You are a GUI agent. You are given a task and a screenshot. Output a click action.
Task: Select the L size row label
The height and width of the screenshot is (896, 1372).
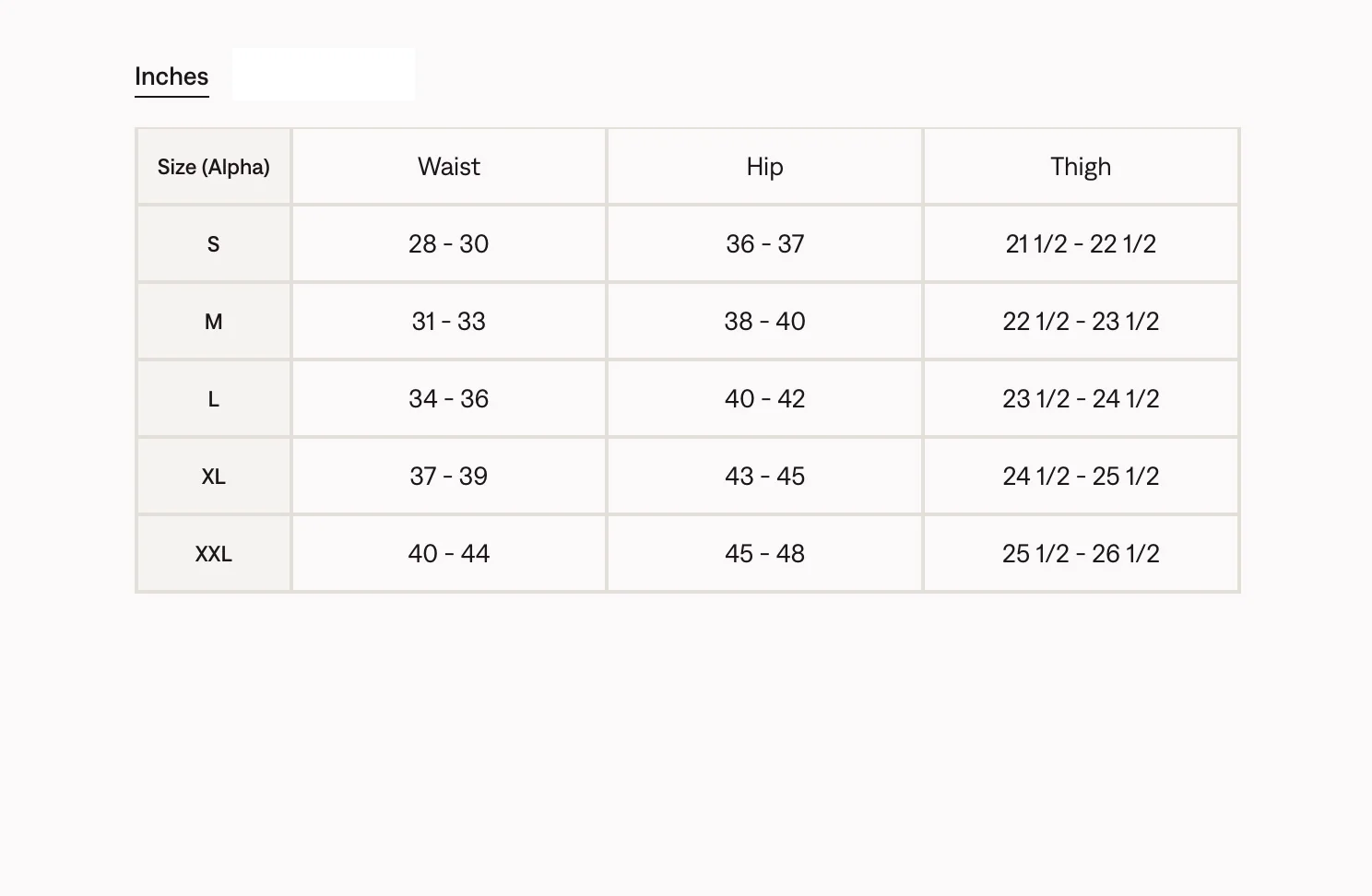(x=214, y=399)
